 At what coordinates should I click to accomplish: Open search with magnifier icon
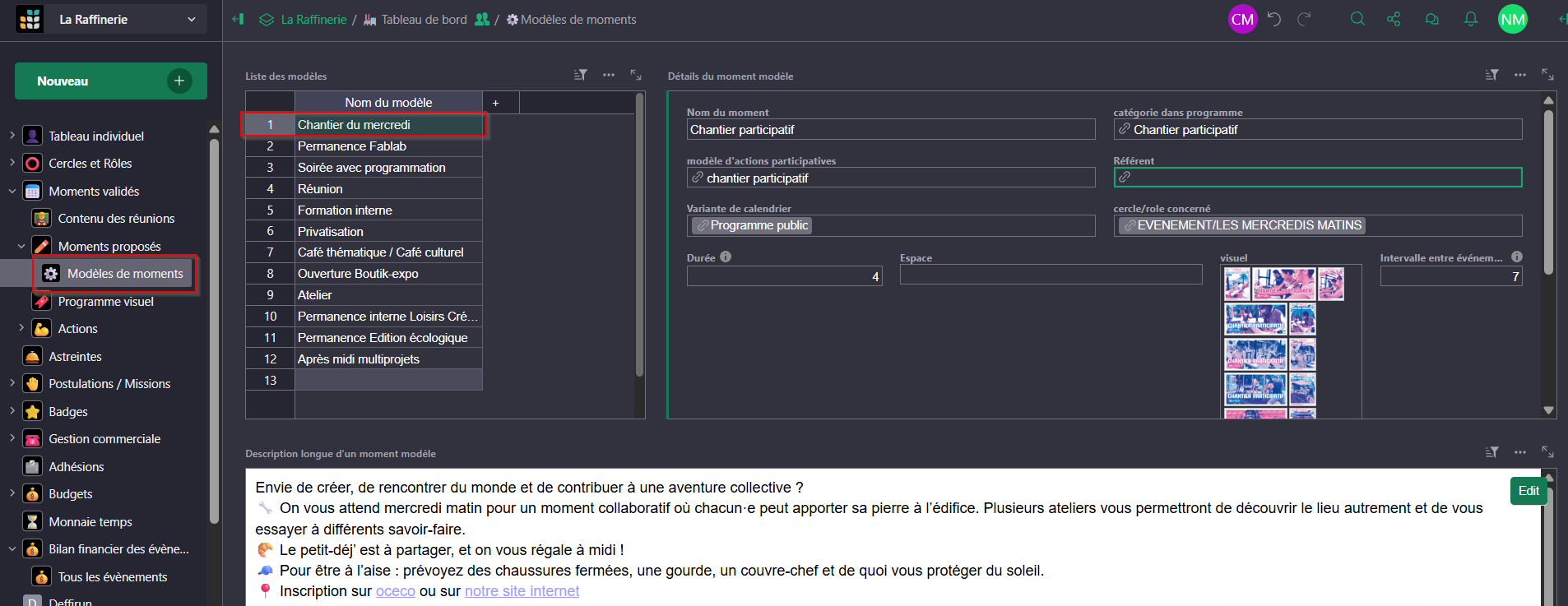point(1357,19)
